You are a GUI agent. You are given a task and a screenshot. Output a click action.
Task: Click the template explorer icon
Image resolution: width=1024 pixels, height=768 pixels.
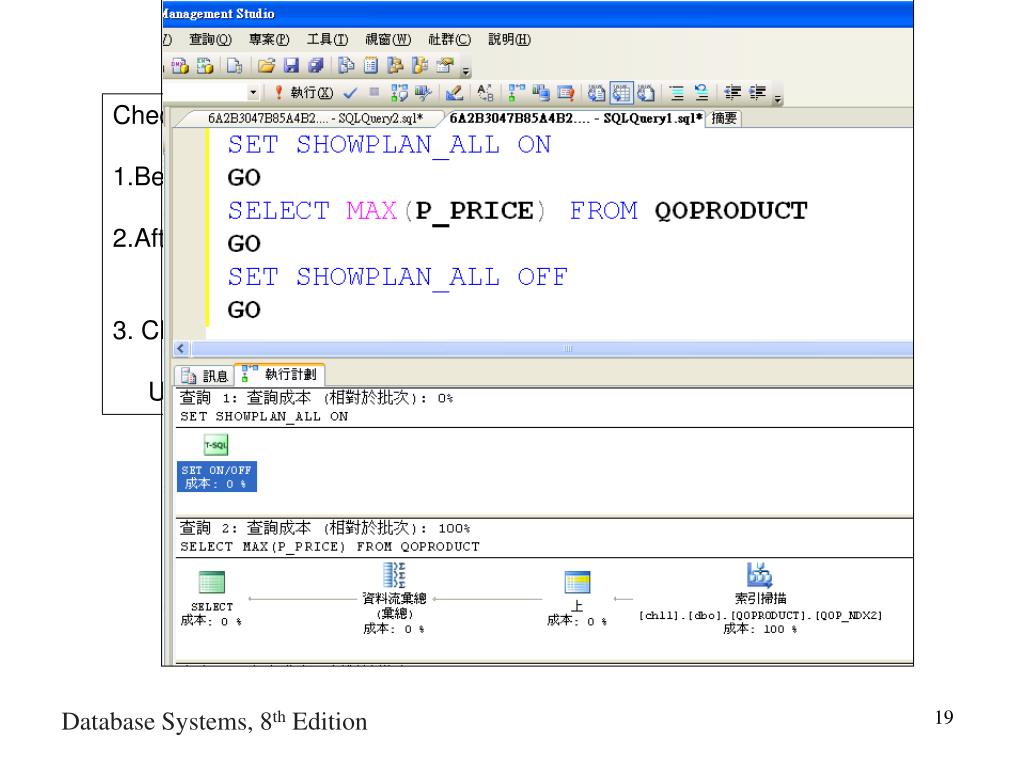pos(421,66)
